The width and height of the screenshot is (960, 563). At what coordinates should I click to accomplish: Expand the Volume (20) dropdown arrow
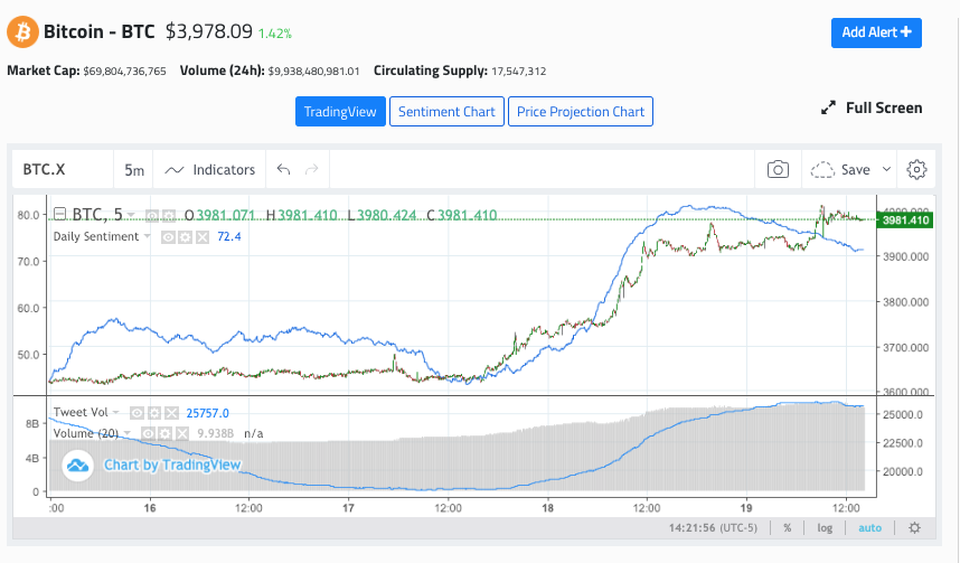coord(127,433)
